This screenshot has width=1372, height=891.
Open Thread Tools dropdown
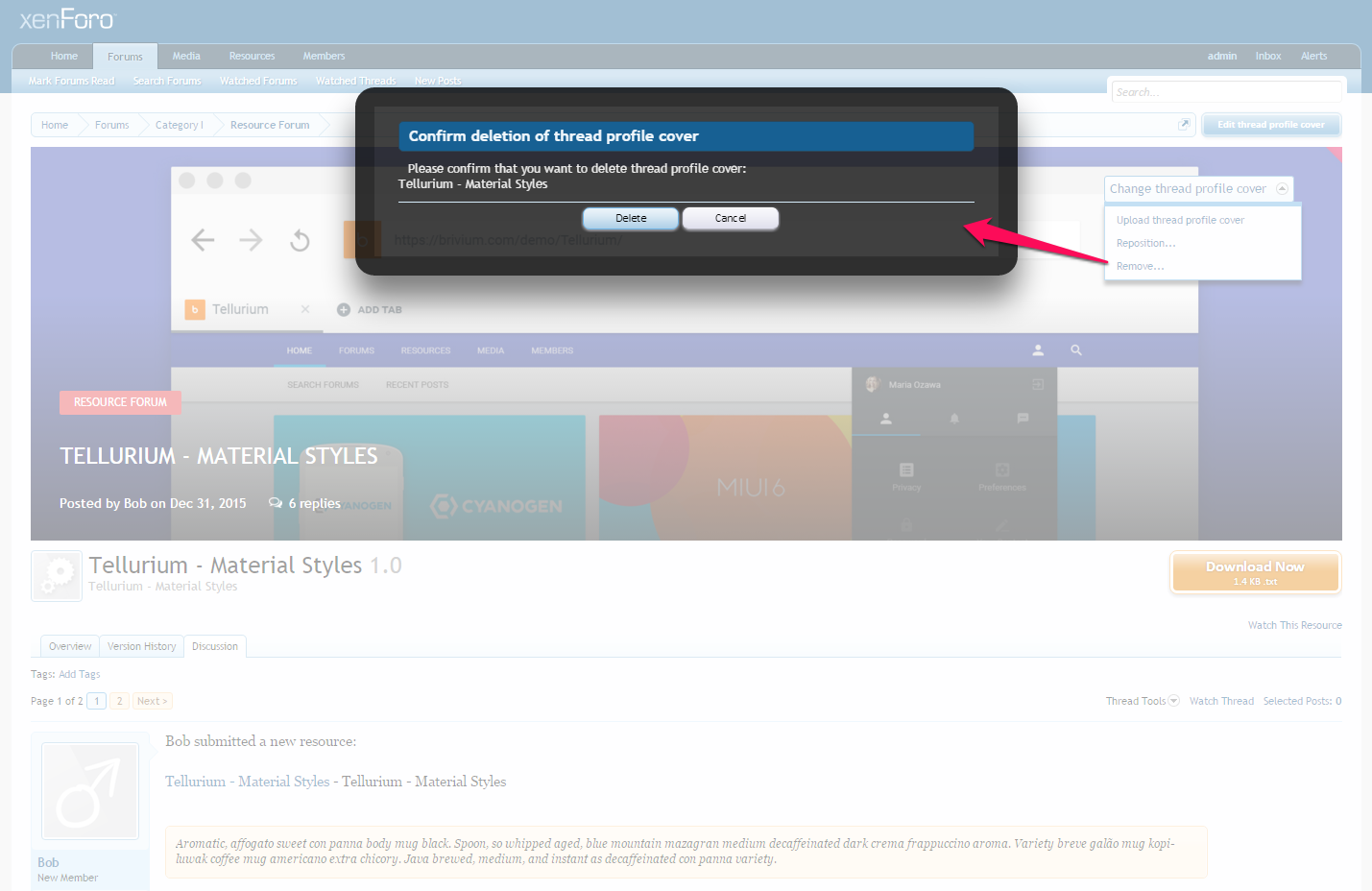click(x=1142, y=701)
